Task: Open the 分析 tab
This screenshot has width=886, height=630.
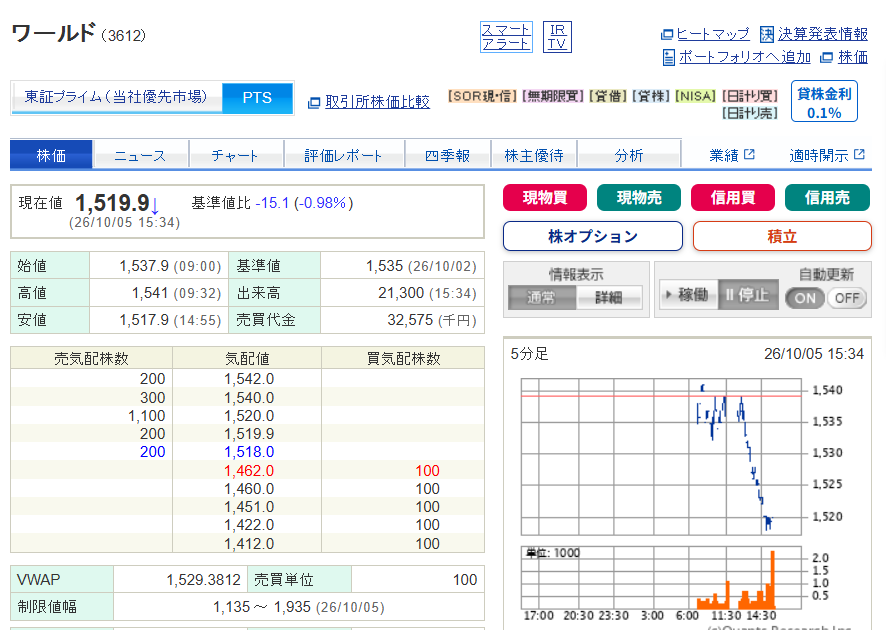Action: click(629, 155)
